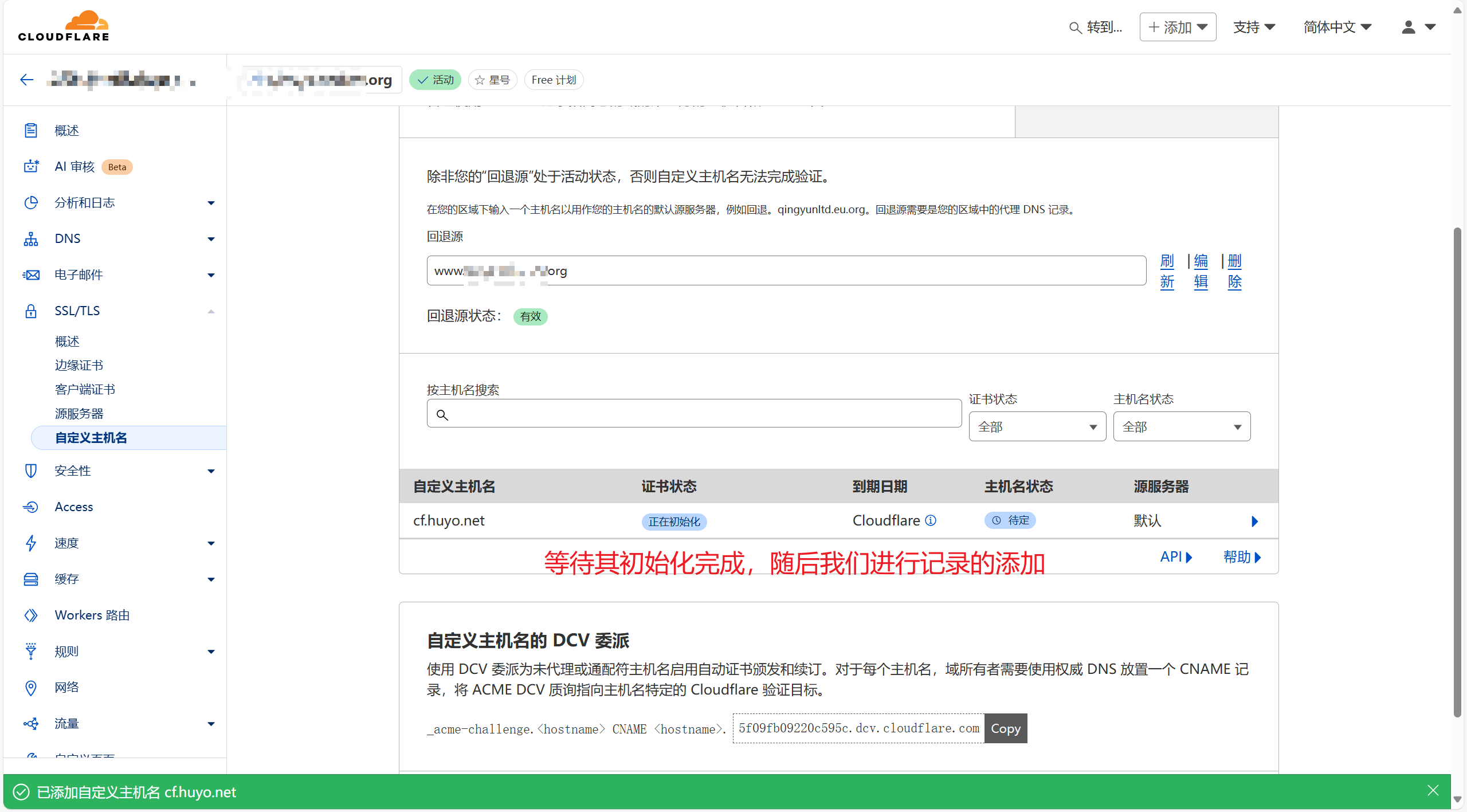Click the success checkmark icon in banner
Viewport: 1467px width, 812px height.
21,792
